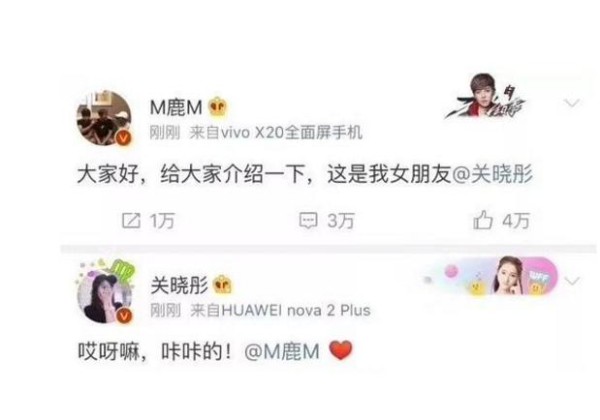Viewport: 600px width, 420px height.
Task: Click the crown badge next to M鹿M
Action: pyautogui.click(x=218, y=107)
